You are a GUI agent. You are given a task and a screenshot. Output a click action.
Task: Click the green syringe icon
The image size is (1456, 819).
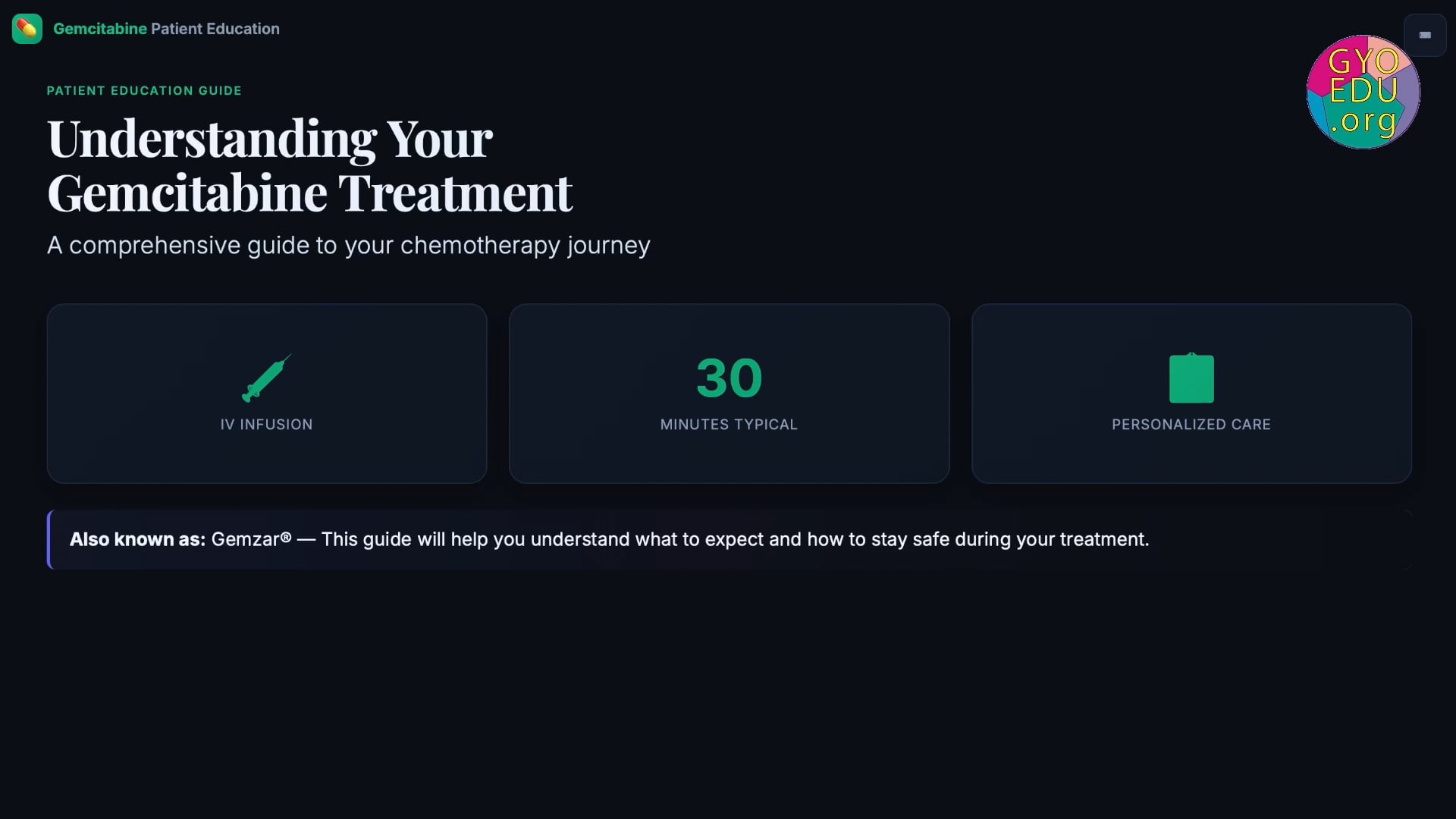tap(266, 378)
